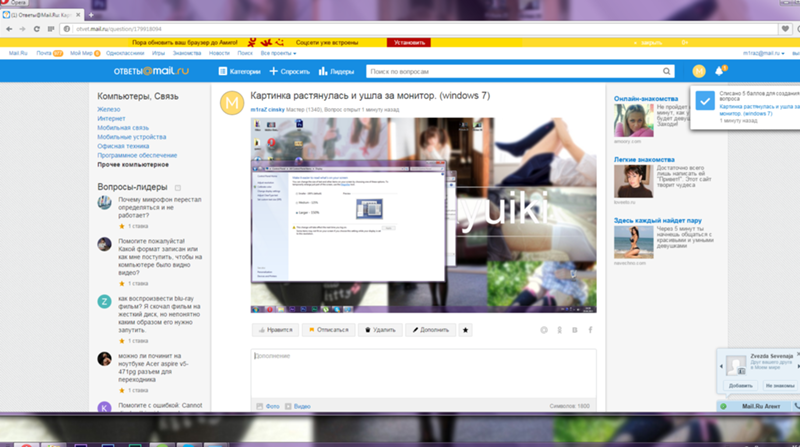Click Не знакомы in friend suggestion
Image resolution: width=800 pixels, height=447 pixels.
click(x=780, y=386)
